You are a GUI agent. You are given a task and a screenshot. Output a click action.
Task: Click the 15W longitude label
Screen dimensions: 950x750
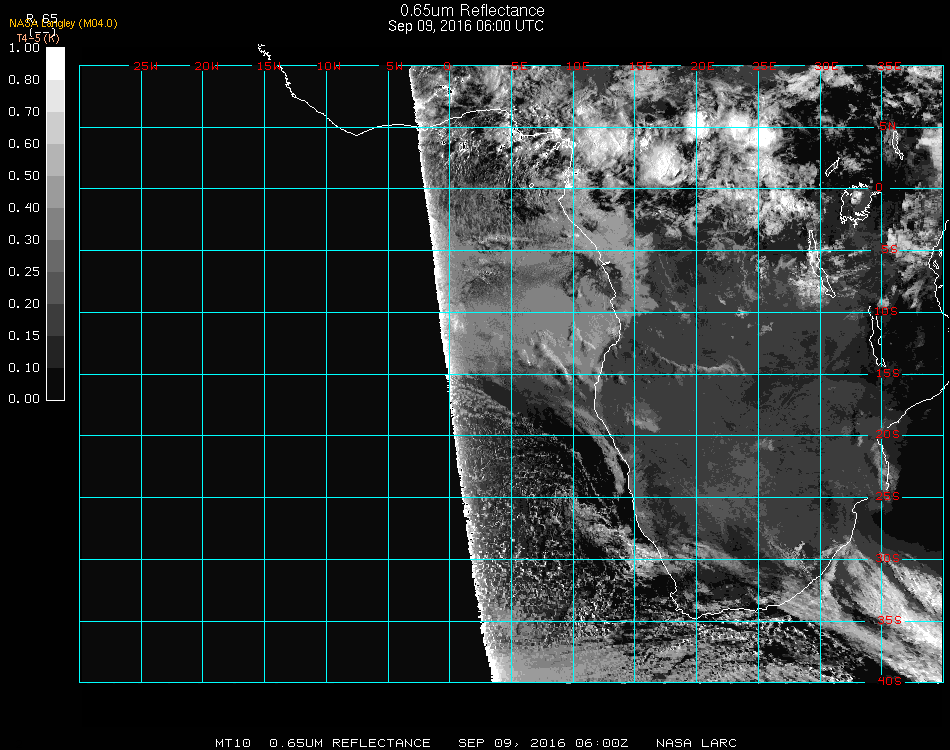(268, 67)
